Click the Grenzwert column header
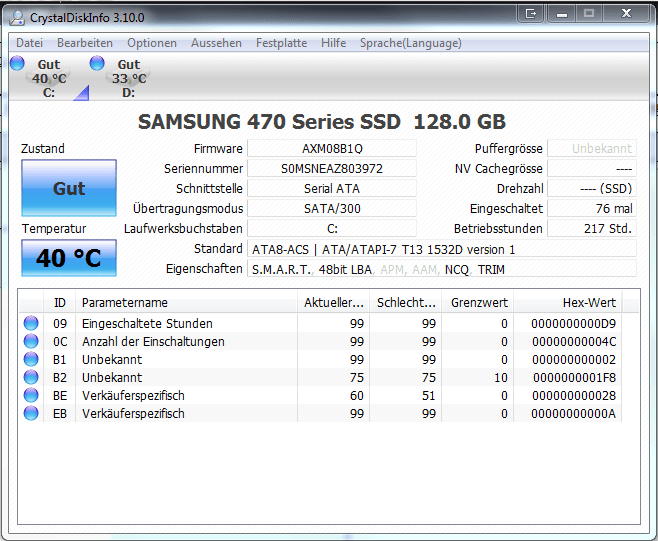Screen dimensions: 658x541 478,302
